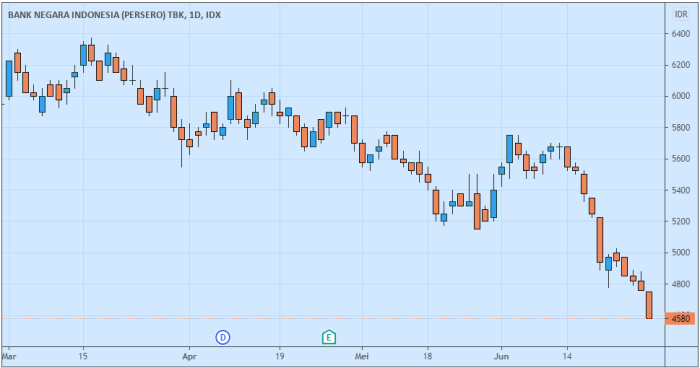Click the large orange candle falling below 5000
This screenshot has width=700, height=368.
click(600, 240)
